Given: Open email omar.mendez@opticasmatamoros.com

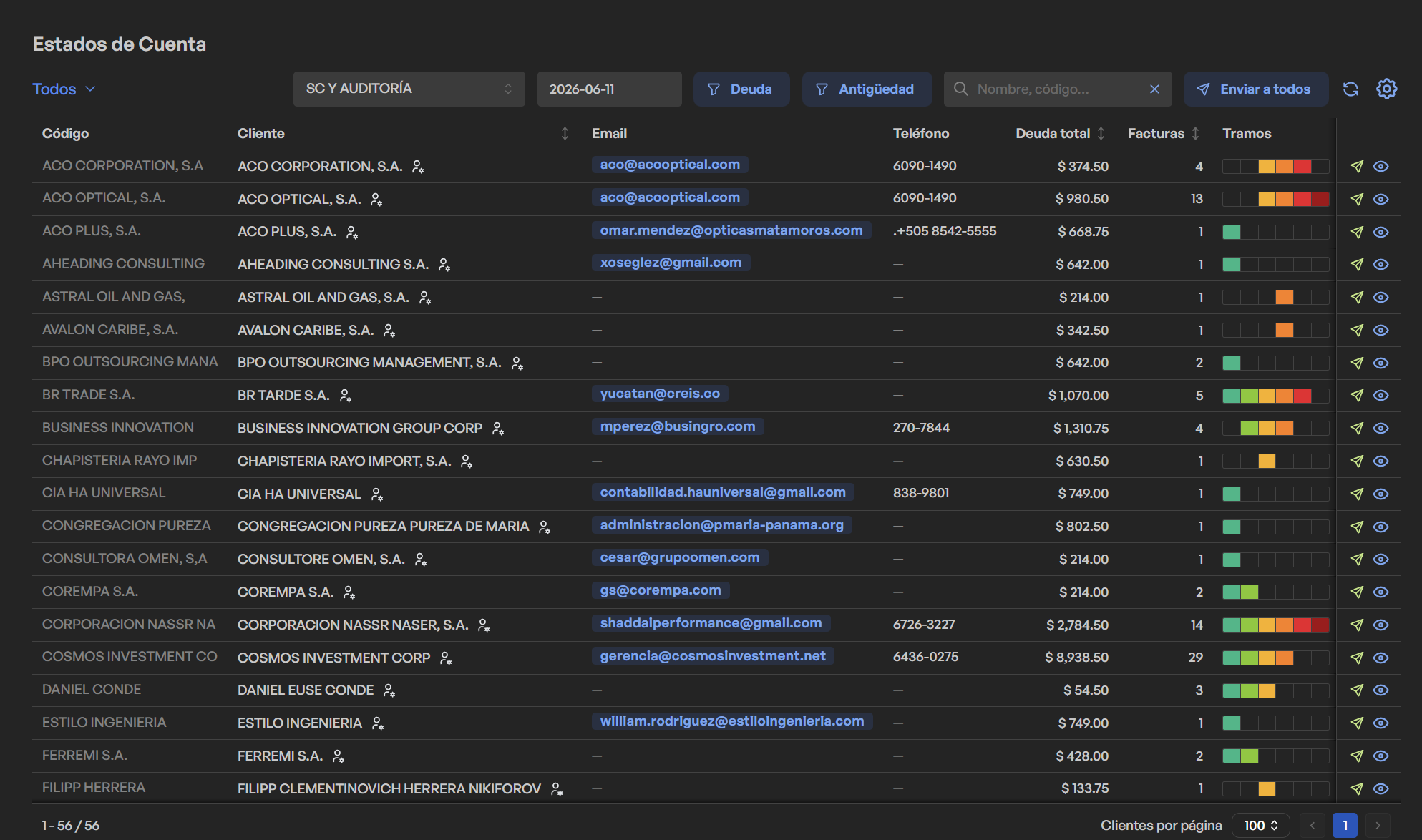Looking at the screenshot, I should [x=731, y=230].
